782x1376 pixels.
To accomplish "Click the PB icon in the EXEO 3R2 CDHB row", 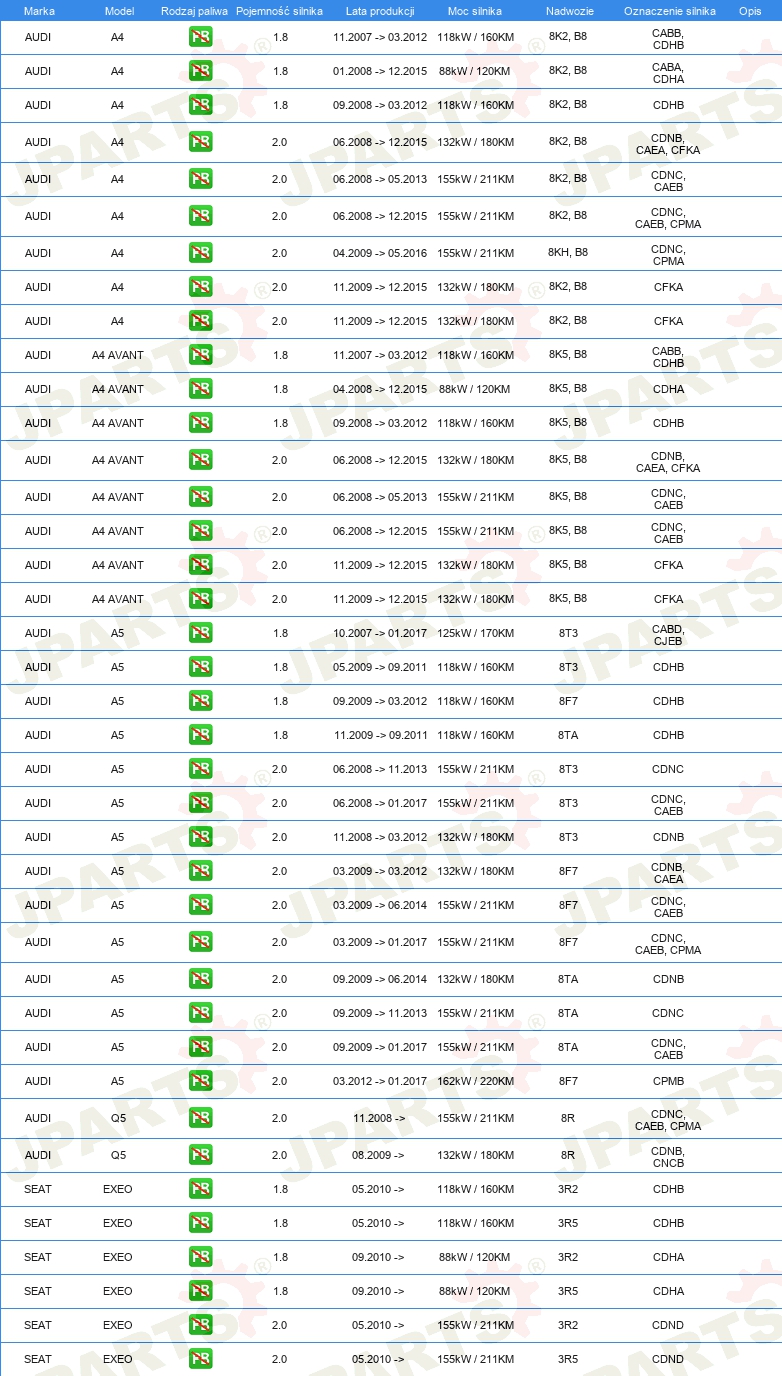I will coord(201,1189).
